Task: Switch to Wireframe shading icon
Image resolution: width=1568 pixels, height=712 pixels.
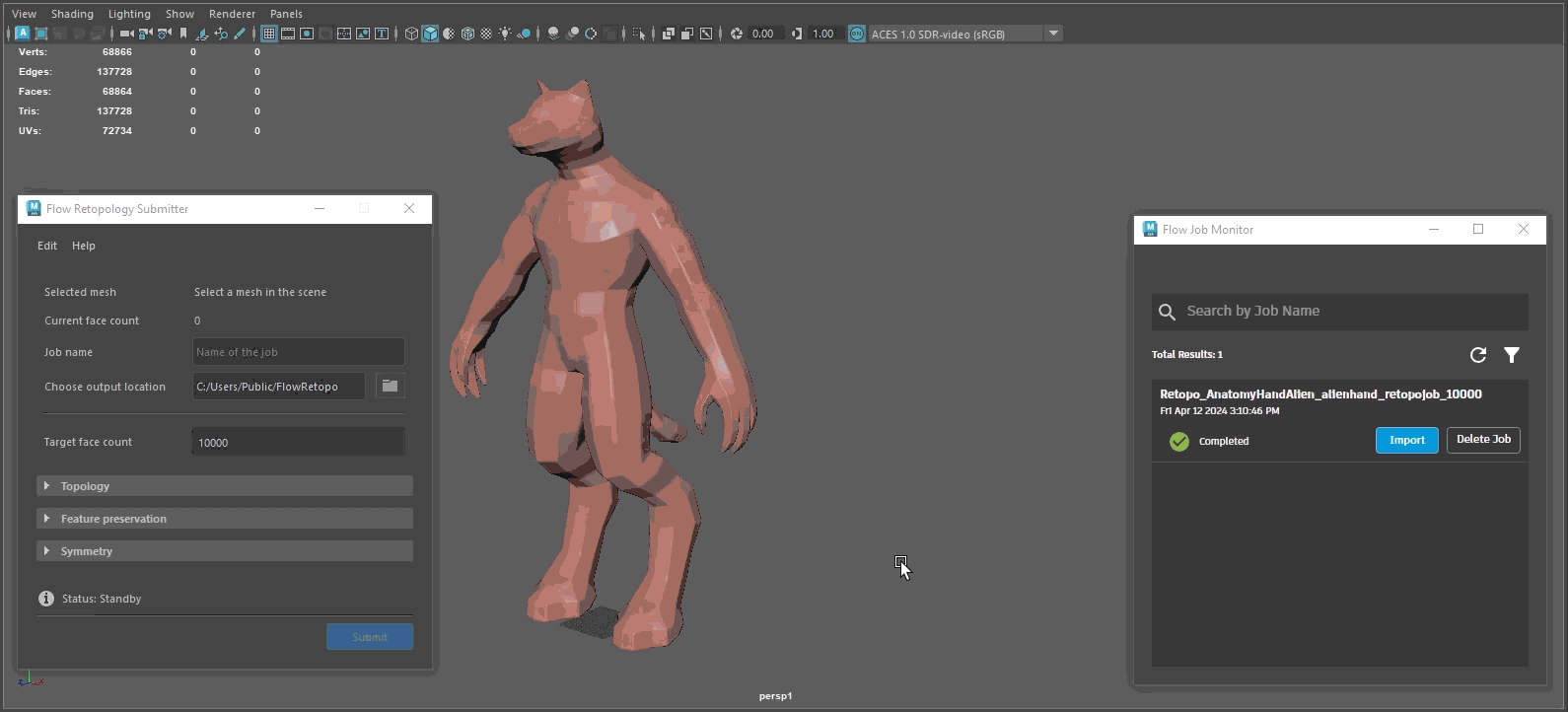Action: [x=411, y=34]
